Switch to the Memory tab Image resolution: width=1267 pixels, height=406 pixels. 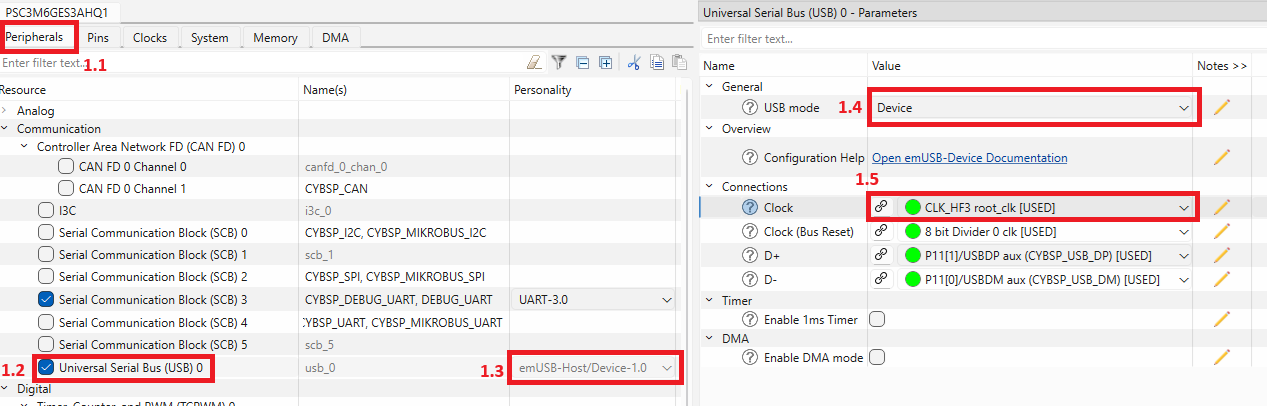coord(275,38)
